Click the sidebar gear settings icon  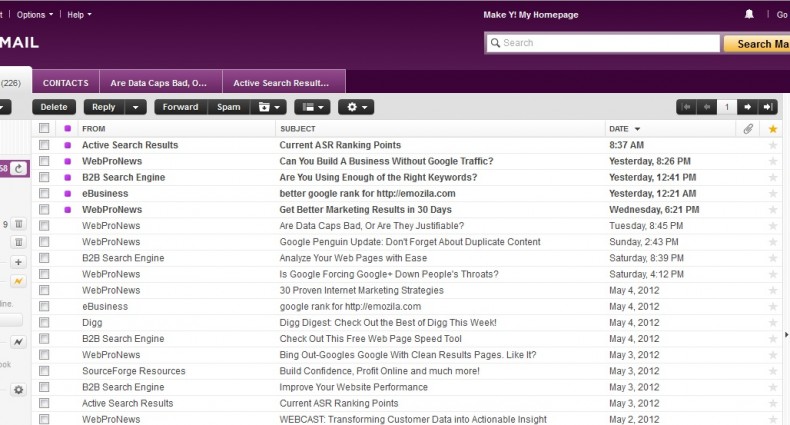[x=18, y=390]
